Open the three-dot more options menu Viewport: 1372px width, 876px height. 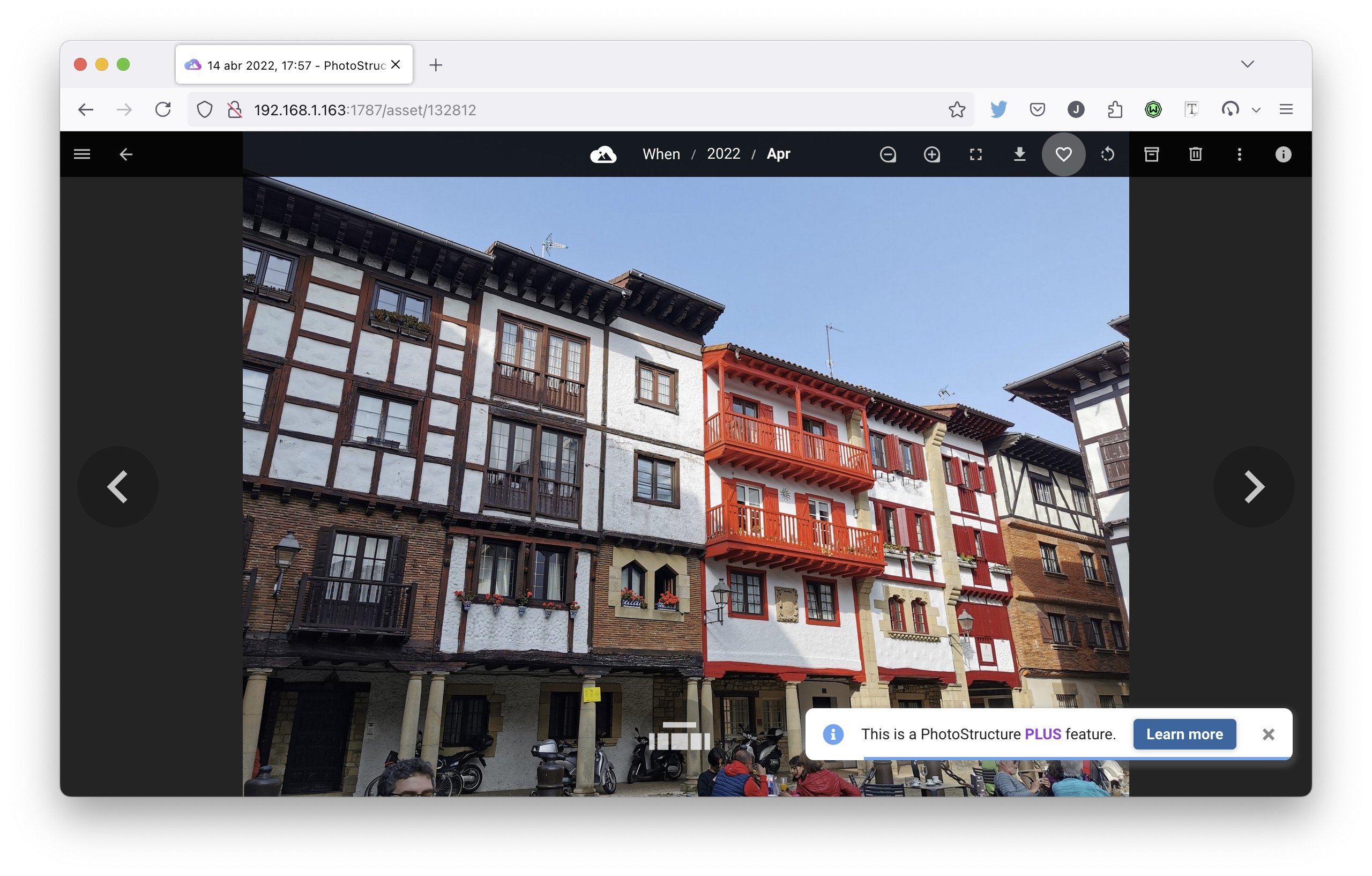click(x=1239, y=154)
